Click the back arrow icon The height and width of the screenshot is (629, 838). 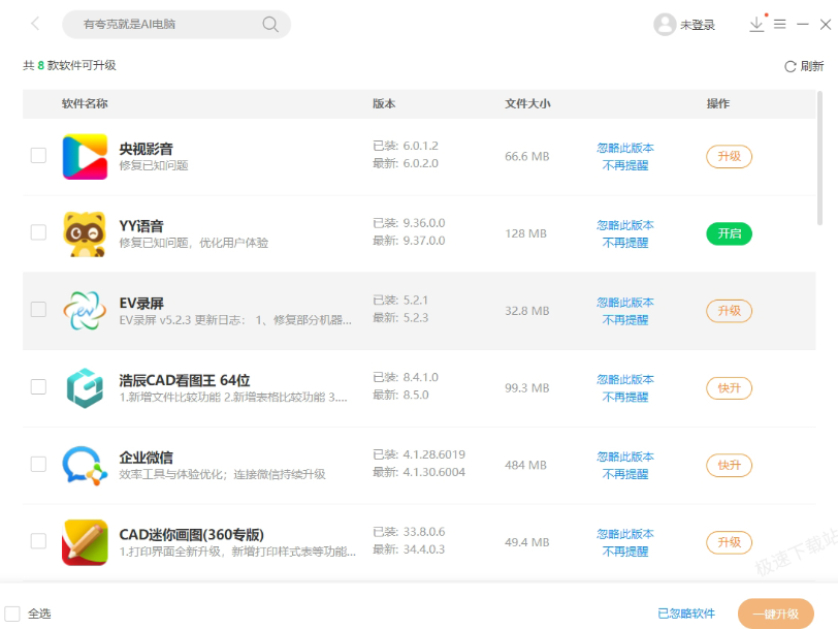point(36,24)
